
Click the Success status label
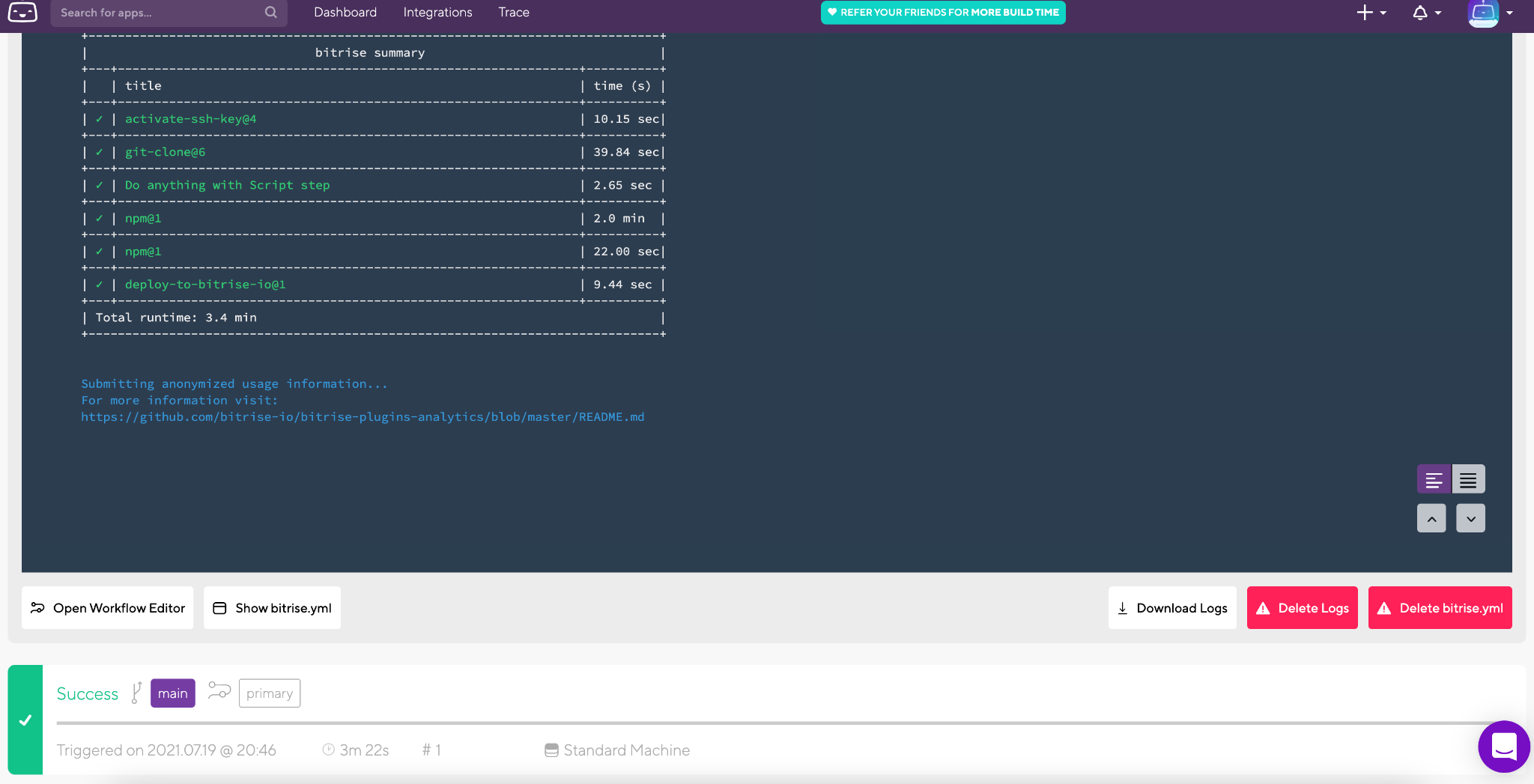[x=88, y=694]
